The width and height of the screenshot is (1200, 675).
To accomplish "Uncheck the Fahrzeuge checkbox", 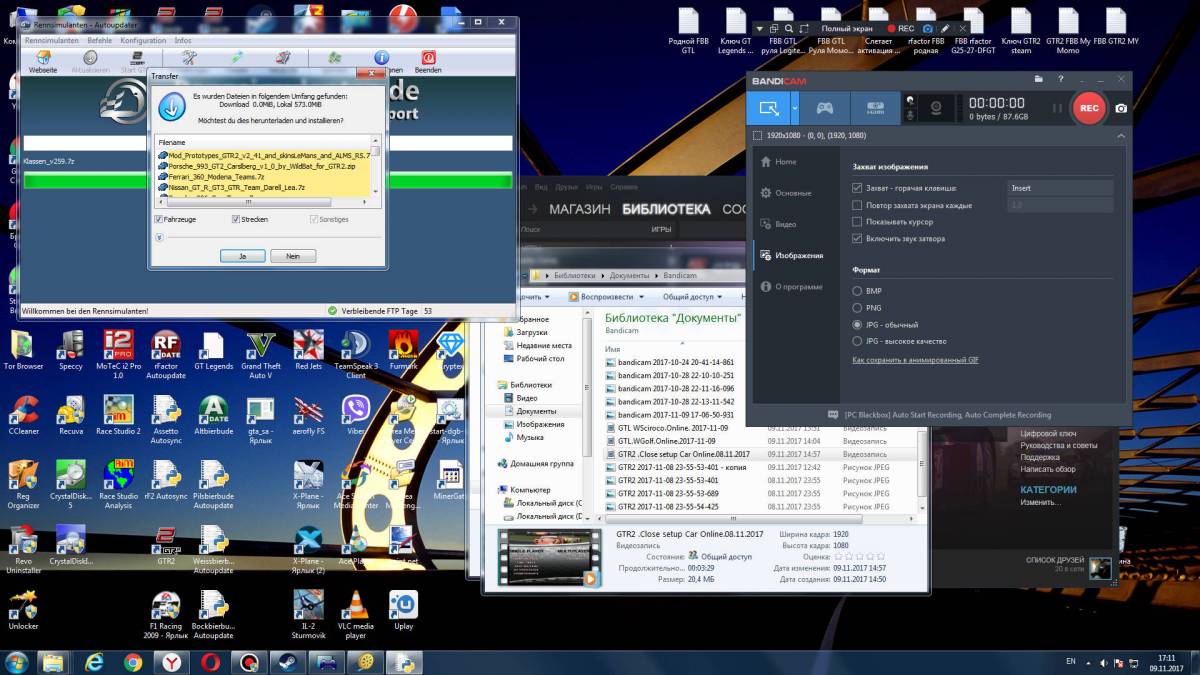I will pos(160,219).
